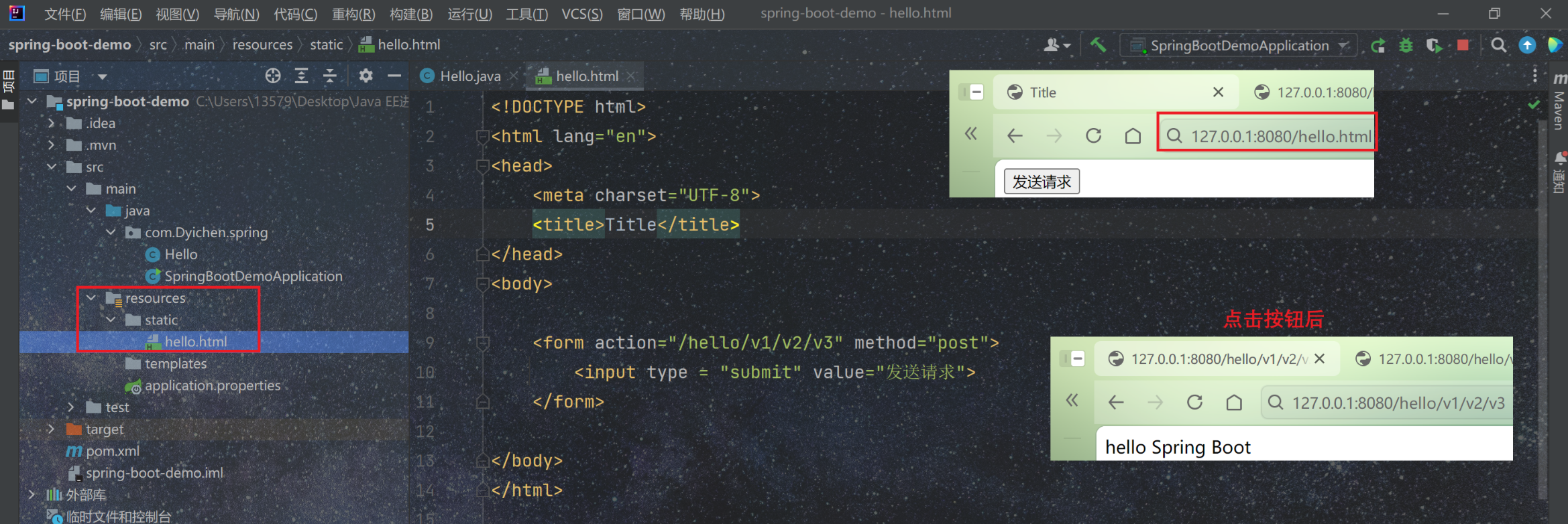The height and width of the screenshot is (524, 1568).
Task: Click the static breadcrumb
Action: [326, 45]
